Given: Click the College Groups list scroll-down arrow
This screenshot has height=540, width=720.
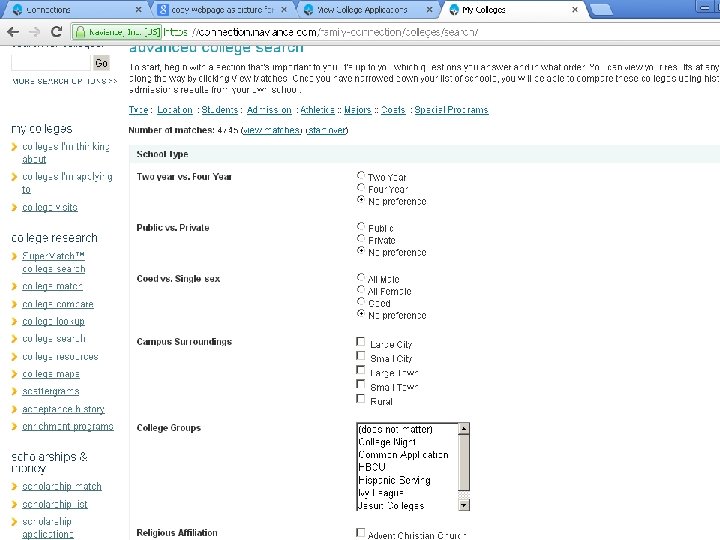Looking at the screenshot, I should click(x=464, y=505).
